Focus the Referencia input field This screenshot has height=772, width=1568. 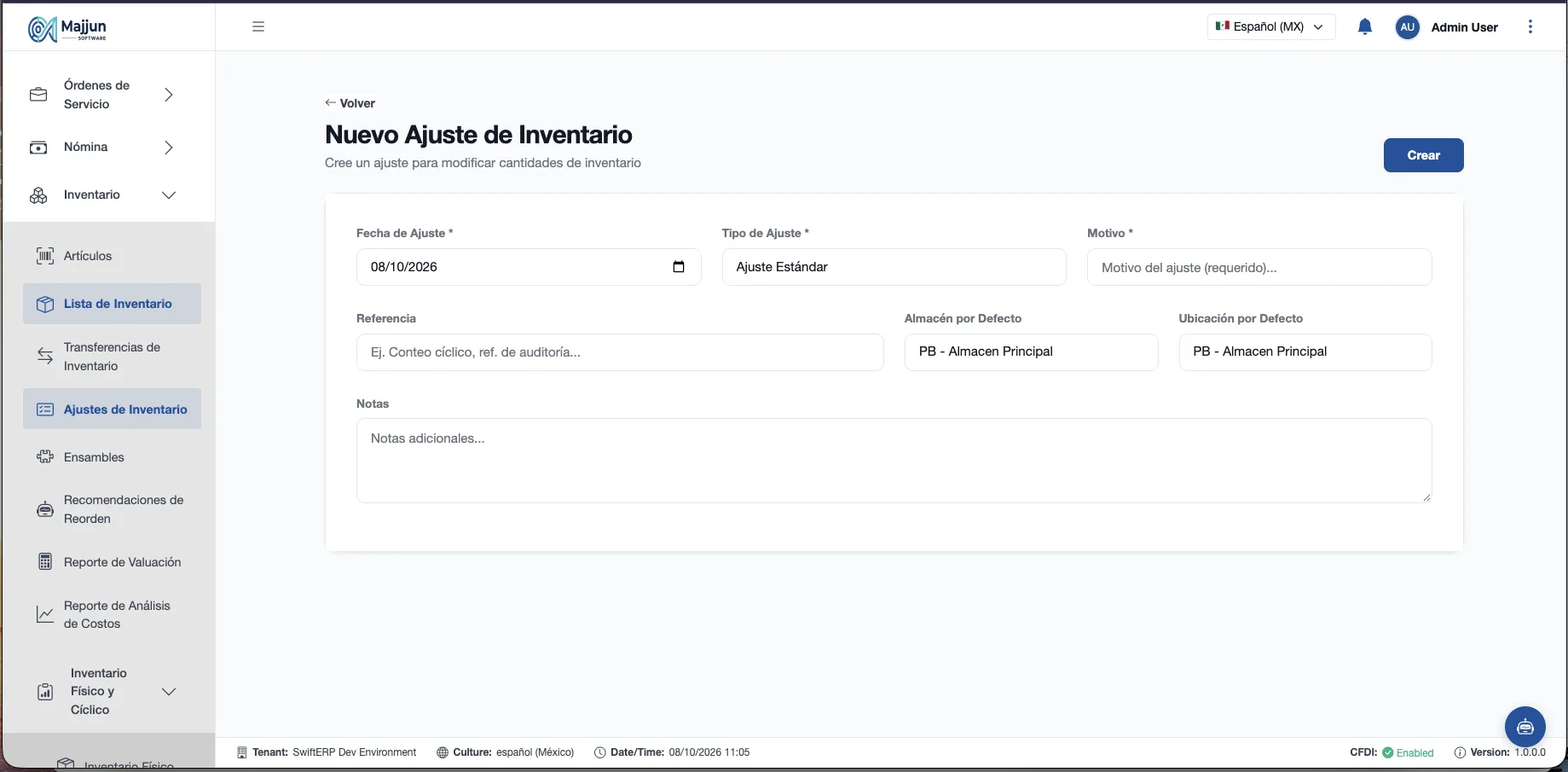(x=620, y=352)
